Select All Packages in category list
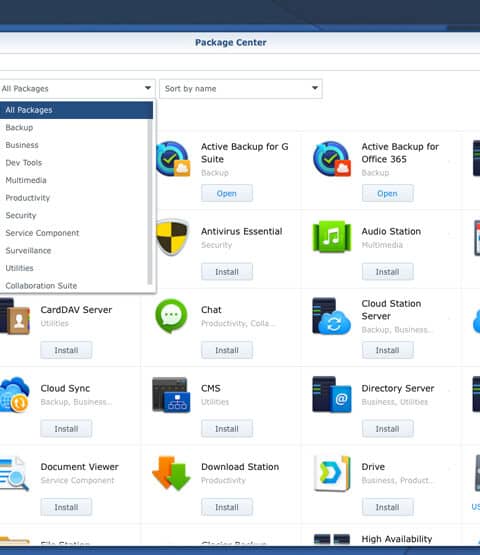The image size is (480, 555). pyautogui.click(x=76, y=110)
